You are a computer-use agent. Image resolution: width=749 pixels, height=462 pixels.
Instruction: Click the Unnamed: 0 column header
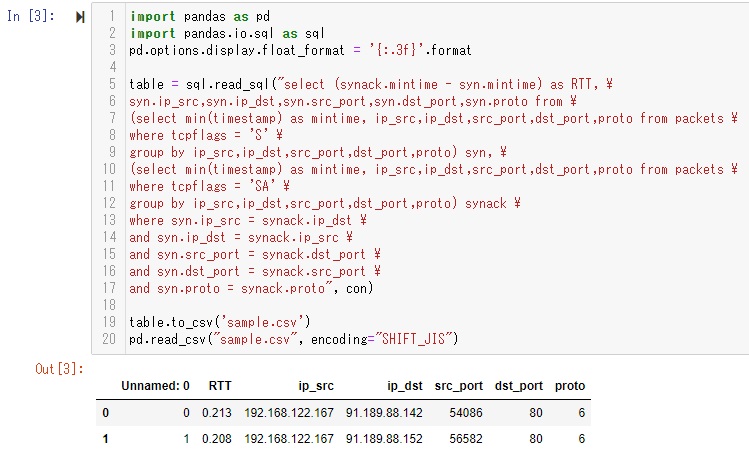155,386
